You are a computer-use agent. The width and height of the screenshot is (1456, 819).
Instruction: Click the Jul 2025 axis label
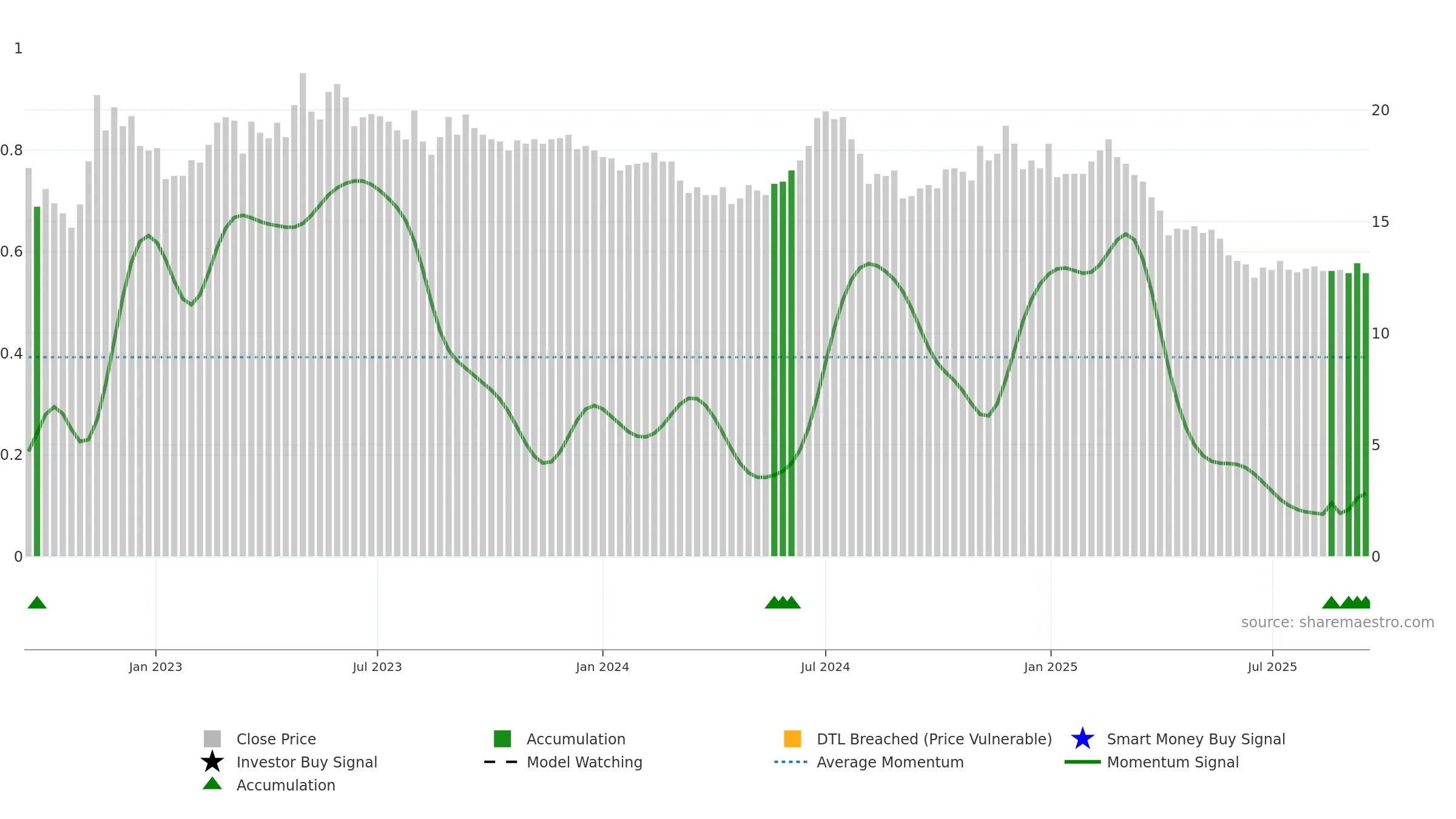click(x=1272, y=667)
